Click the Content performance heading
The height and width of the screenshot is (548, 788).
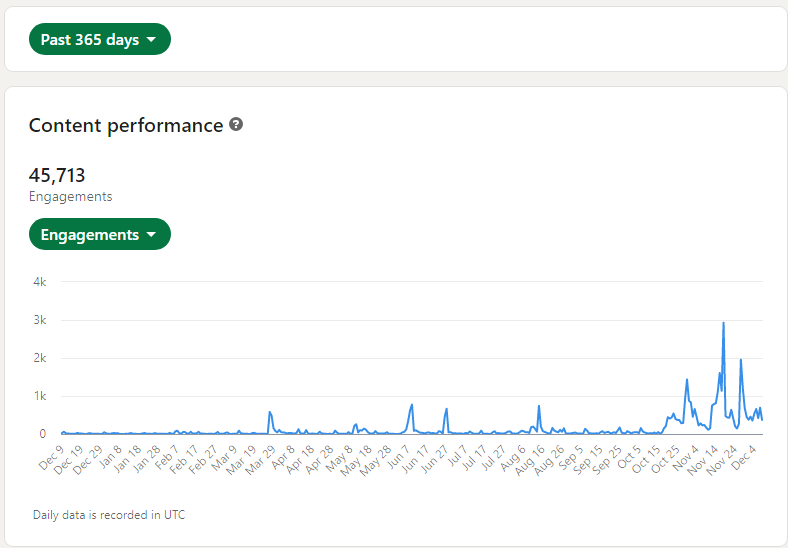click(x=126, y=125)
